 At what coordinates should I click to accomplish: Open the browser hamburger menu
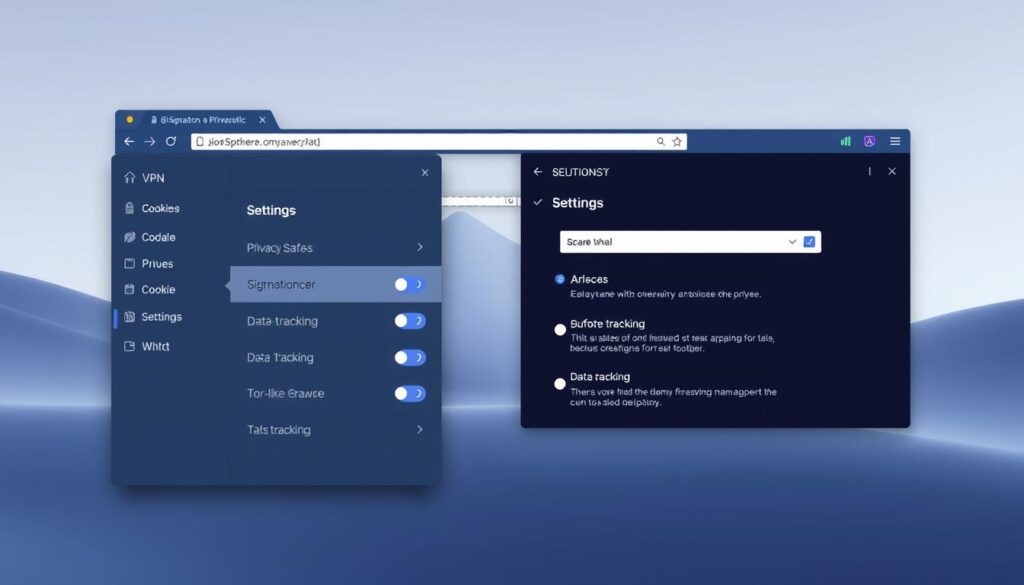click(x=895, y=142)
